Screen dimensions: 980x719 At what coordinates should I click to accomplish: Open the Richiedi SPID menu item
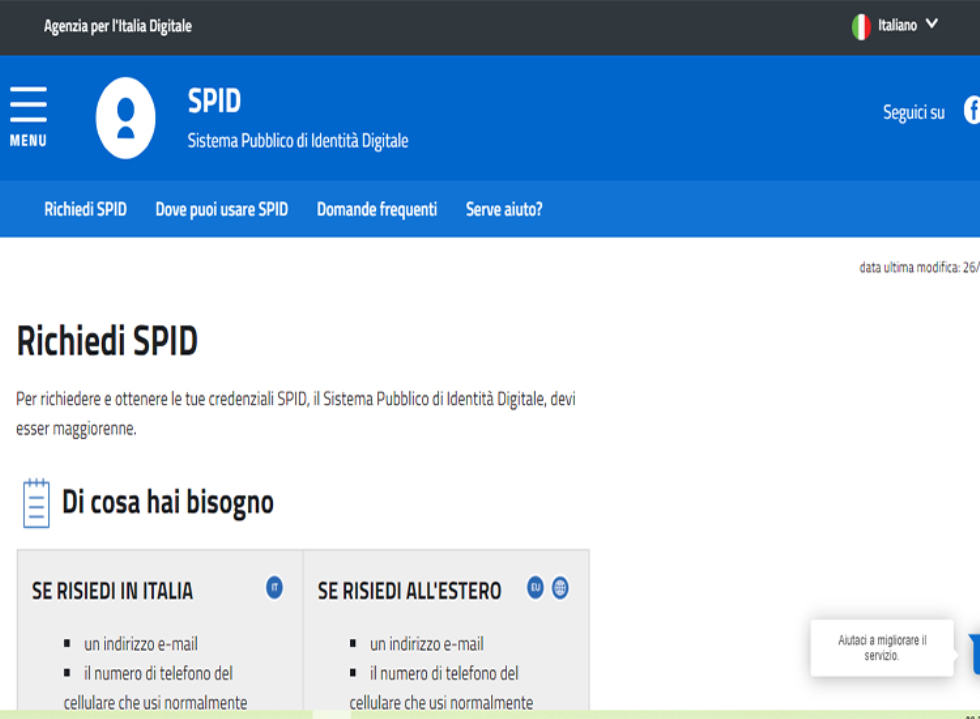(x=86, y=209)
